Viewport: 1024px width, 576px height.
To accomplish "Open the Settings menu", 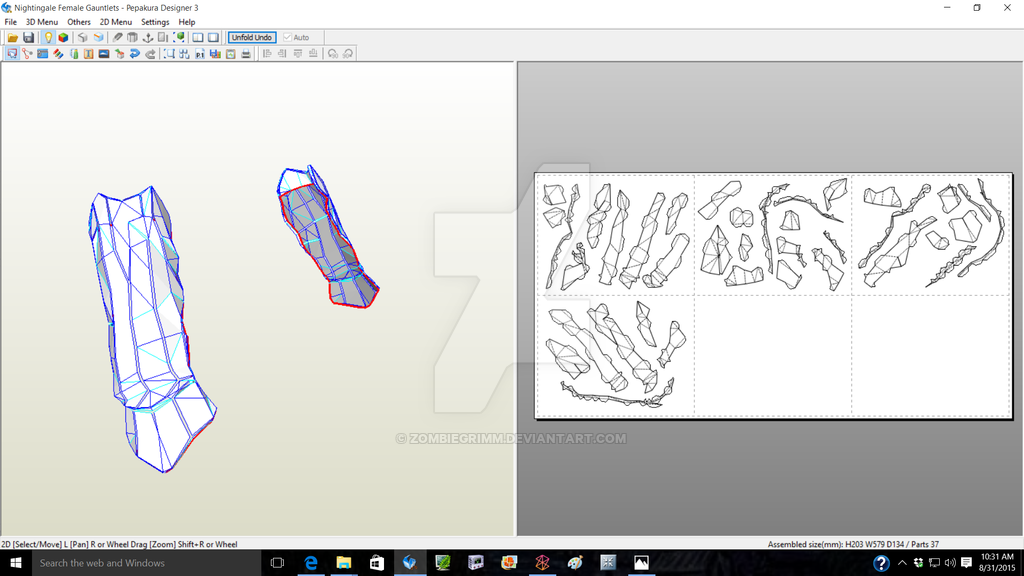I will click(x=155, y=22).
